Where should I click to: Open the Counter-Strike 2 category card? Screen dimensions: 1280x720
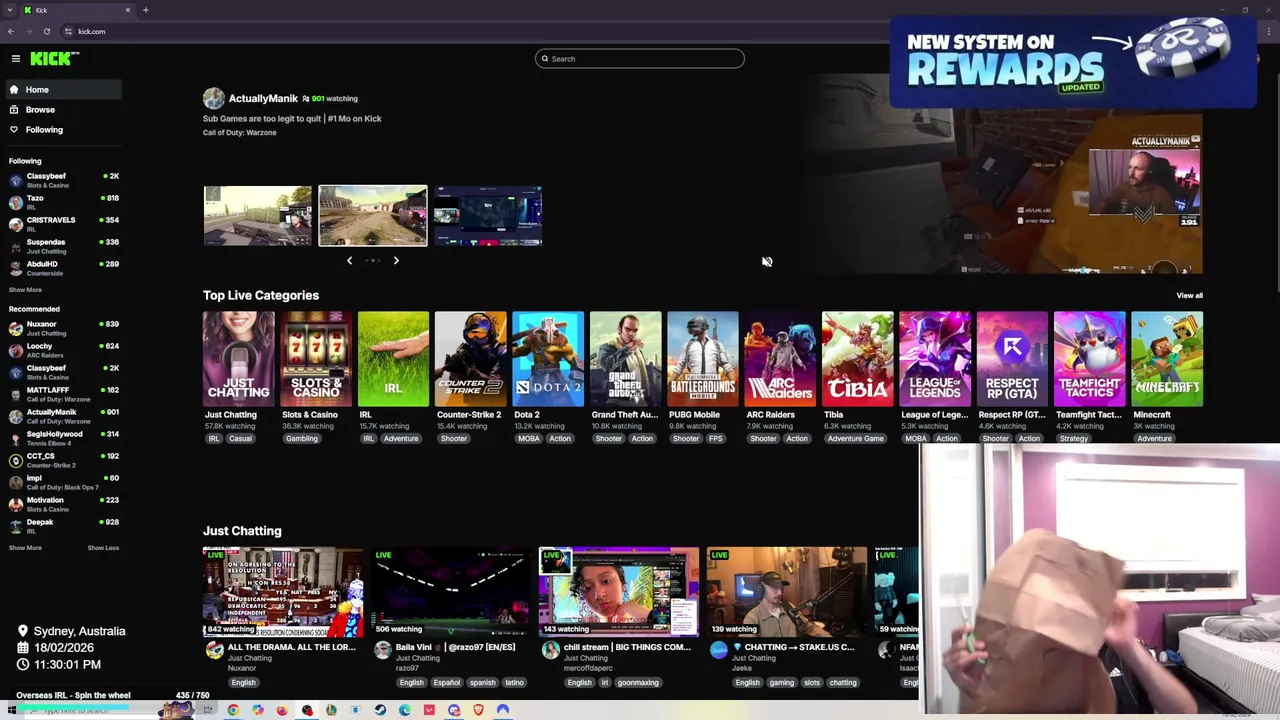pyautogui.click(x=470, y=359)
